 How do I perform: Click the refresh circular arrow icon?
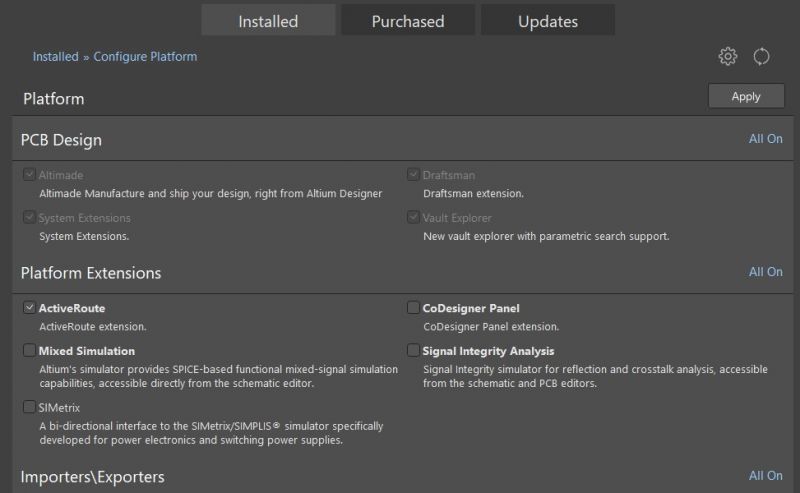click(761, 56)
